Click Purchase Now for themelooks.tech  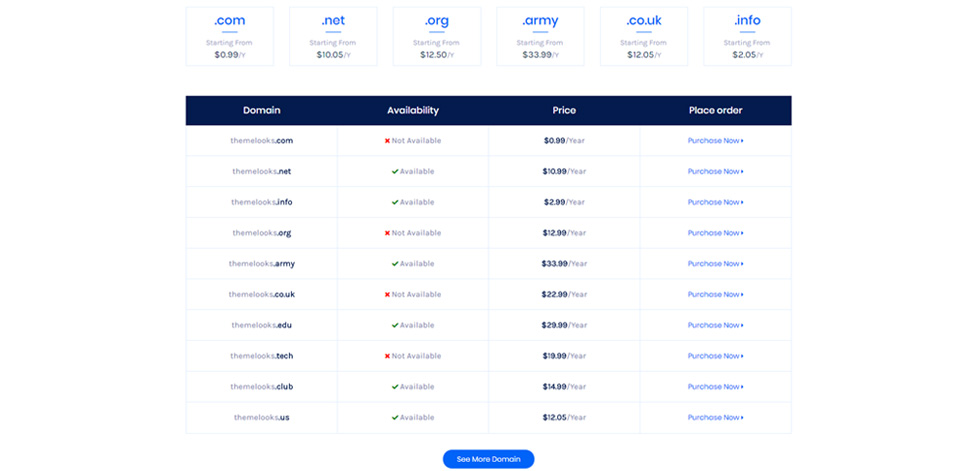point(716,355)
